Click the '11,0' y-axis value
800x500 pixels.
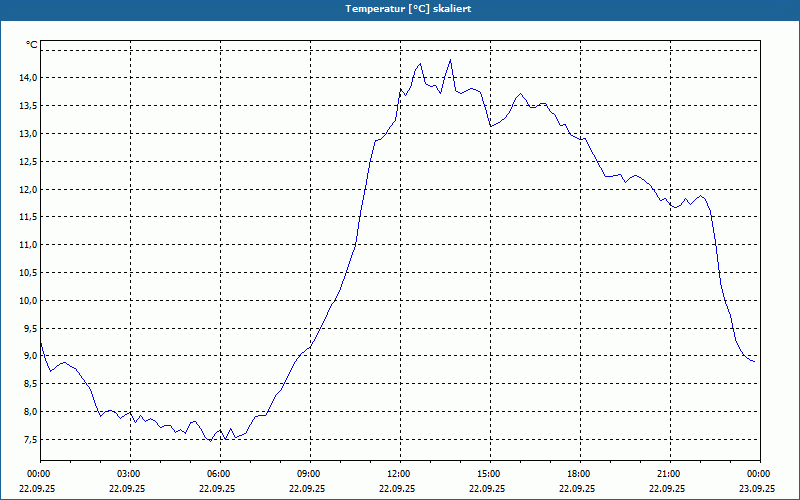tap(29, 245)
